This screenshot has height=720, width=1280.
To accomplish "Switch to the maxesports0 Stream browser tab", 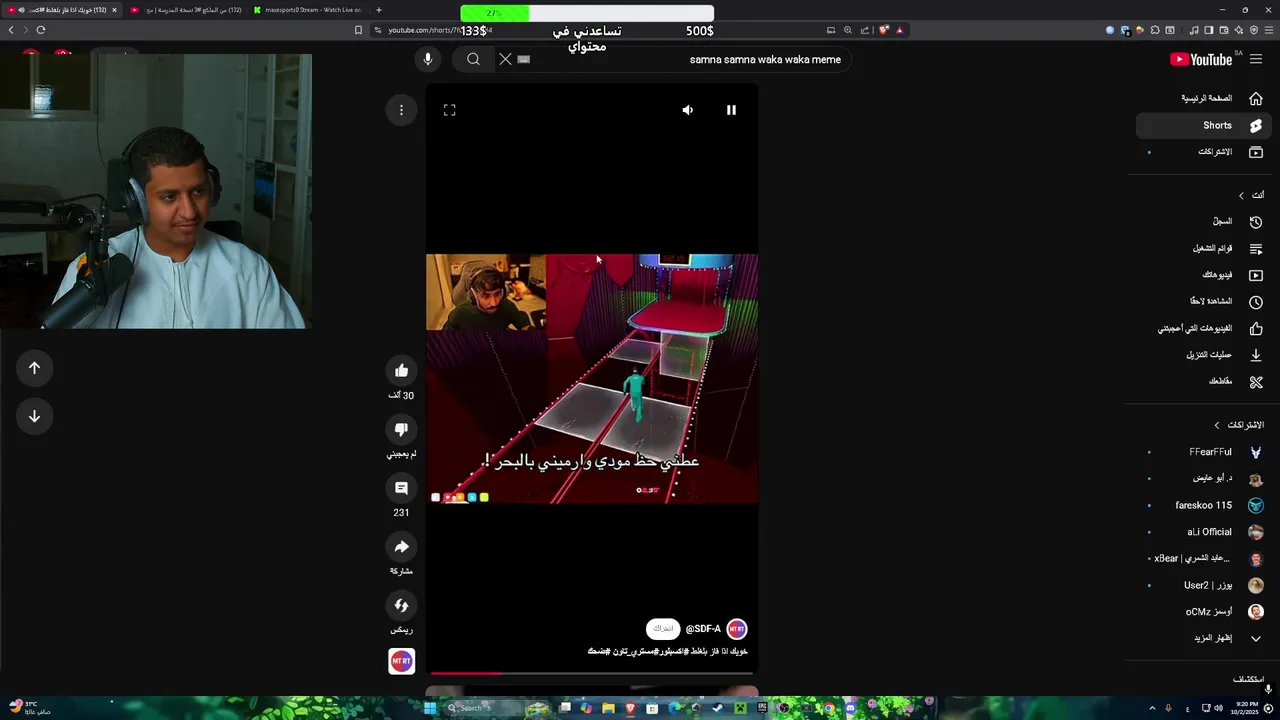I will 307,10.
